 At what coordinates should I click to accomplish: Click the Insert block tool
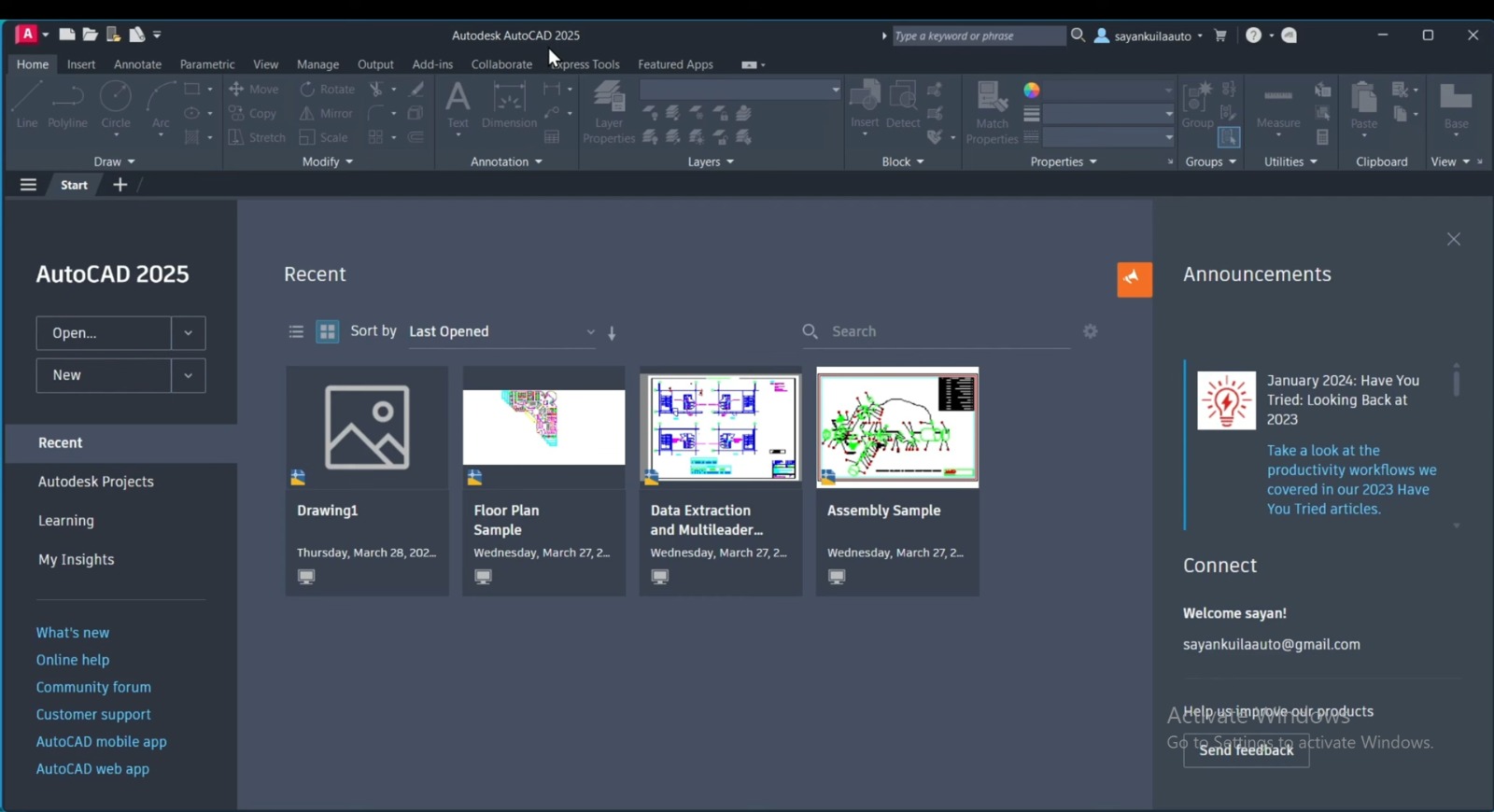[x=865, y=105]
